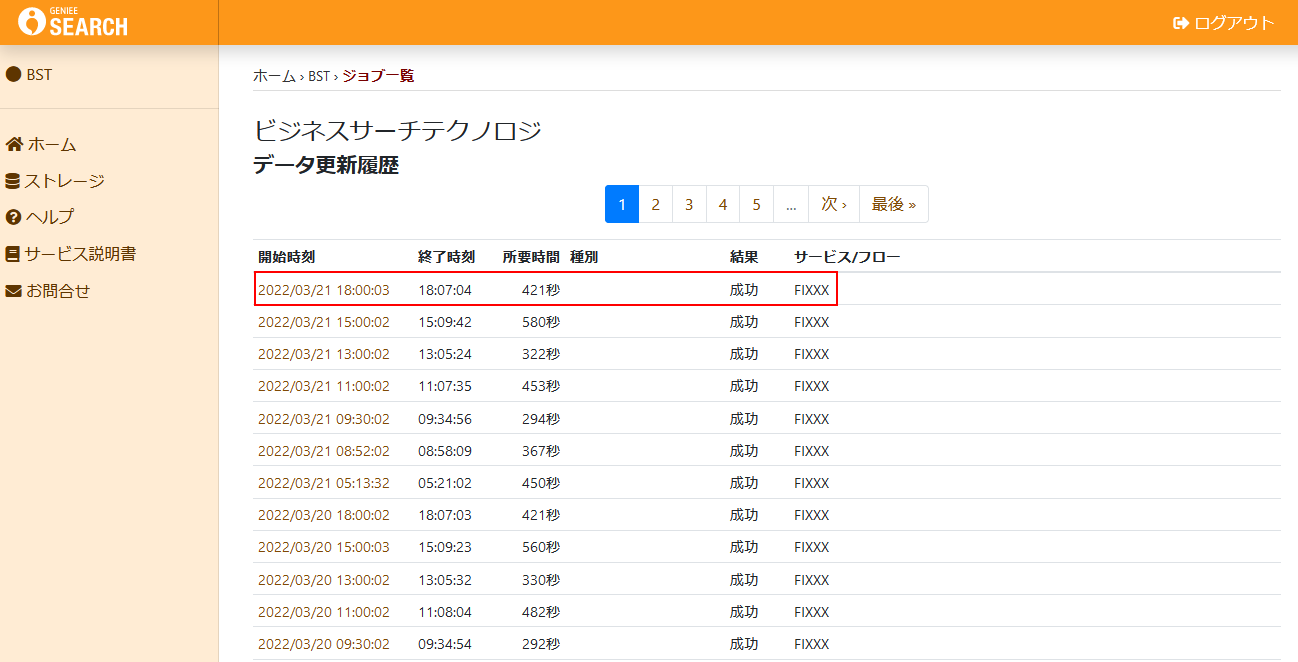Go to pagination page 5
The width and height of the screenshot is (1298, 662).
pyautogui.click(x=756, y=204)
